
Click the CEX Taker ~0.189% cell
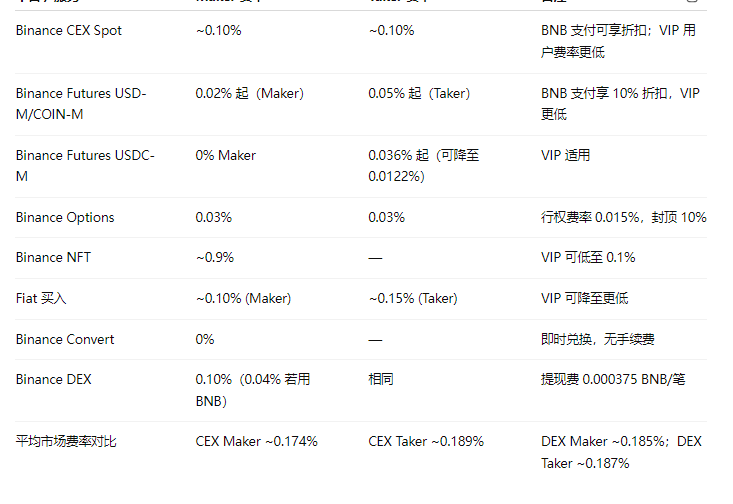426,441
